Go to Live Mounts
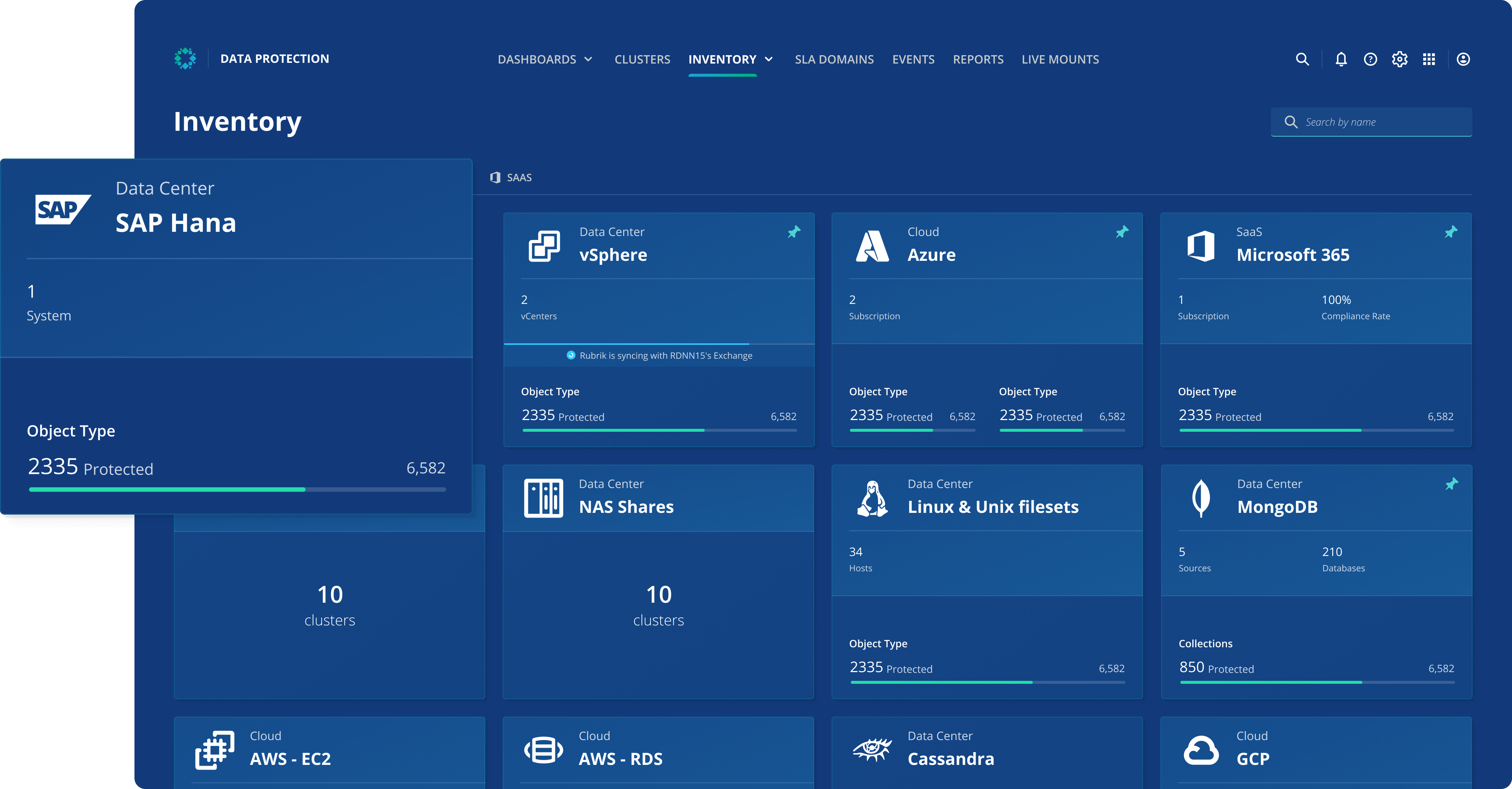 tap(1060, 59)
